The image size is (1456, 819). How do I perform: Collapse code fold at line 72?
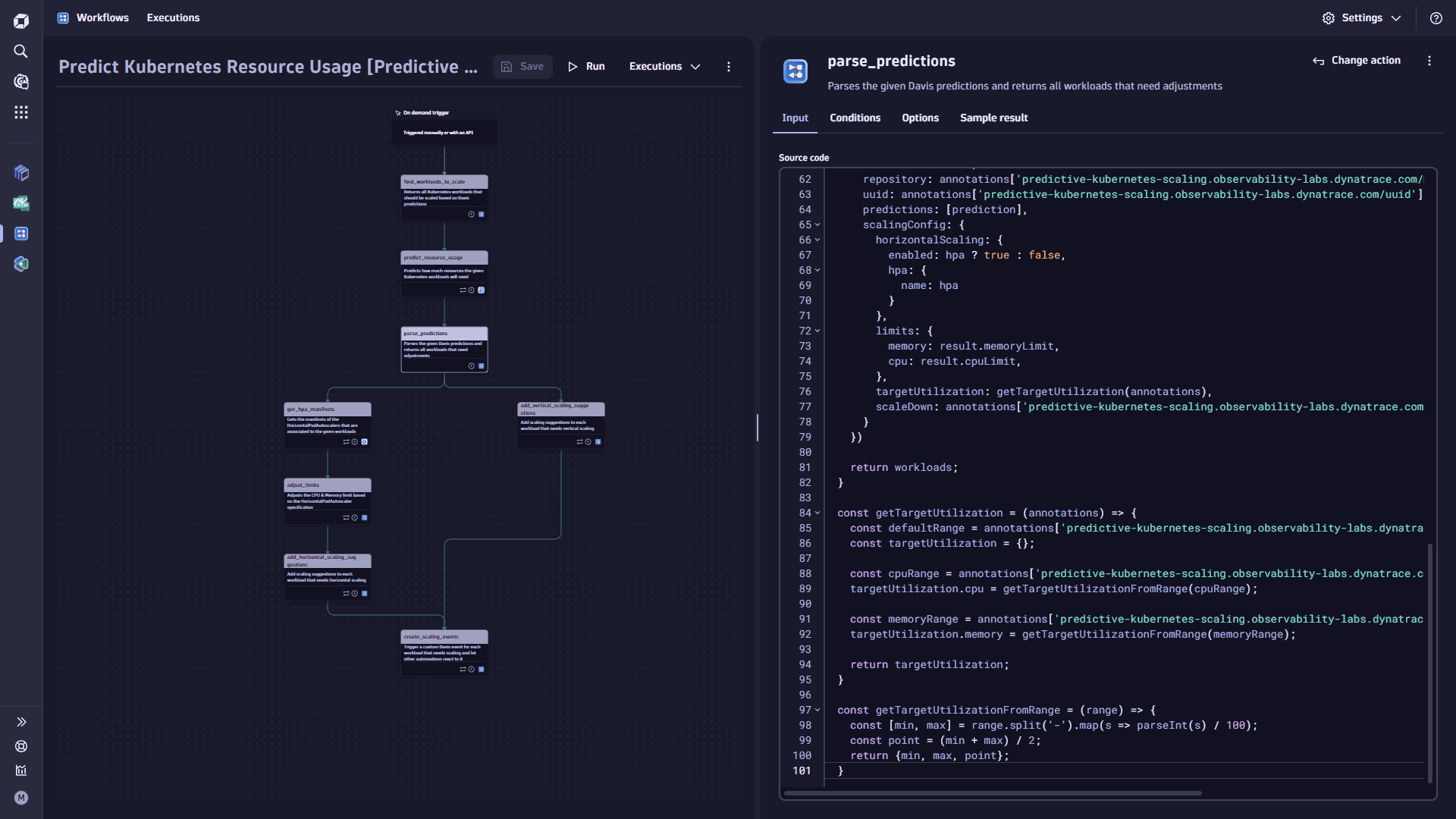point(817,331)
